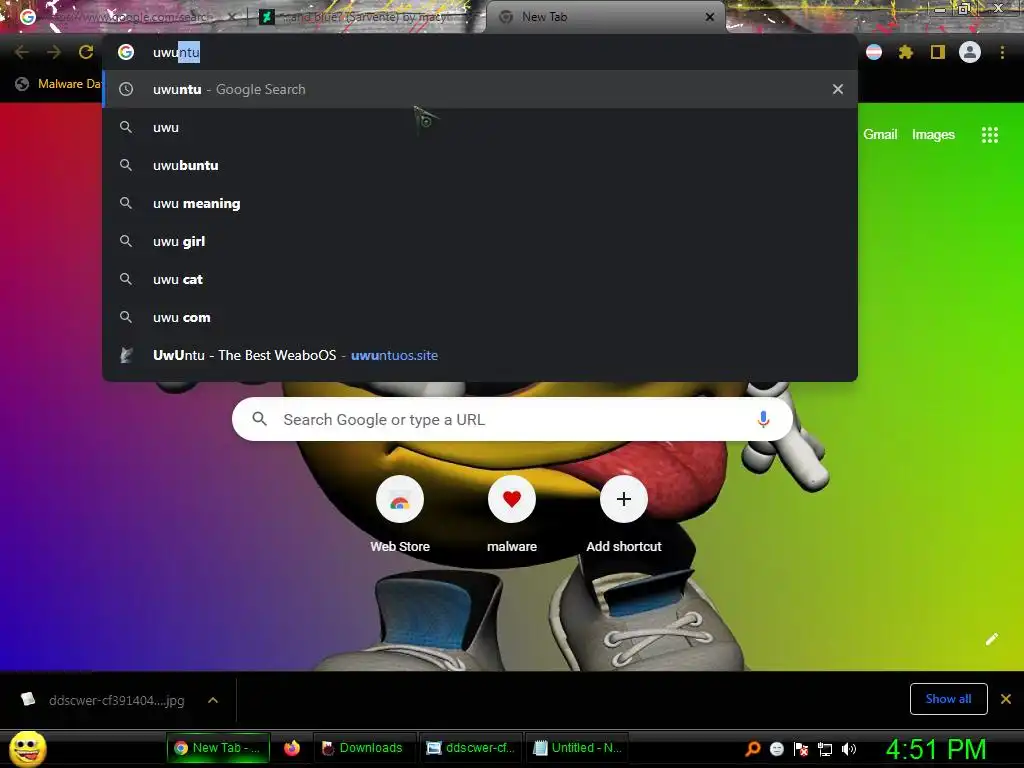Choose the 'uwubuntu' suggestion
The image size is (1024, 768).
tap(480, 165)
